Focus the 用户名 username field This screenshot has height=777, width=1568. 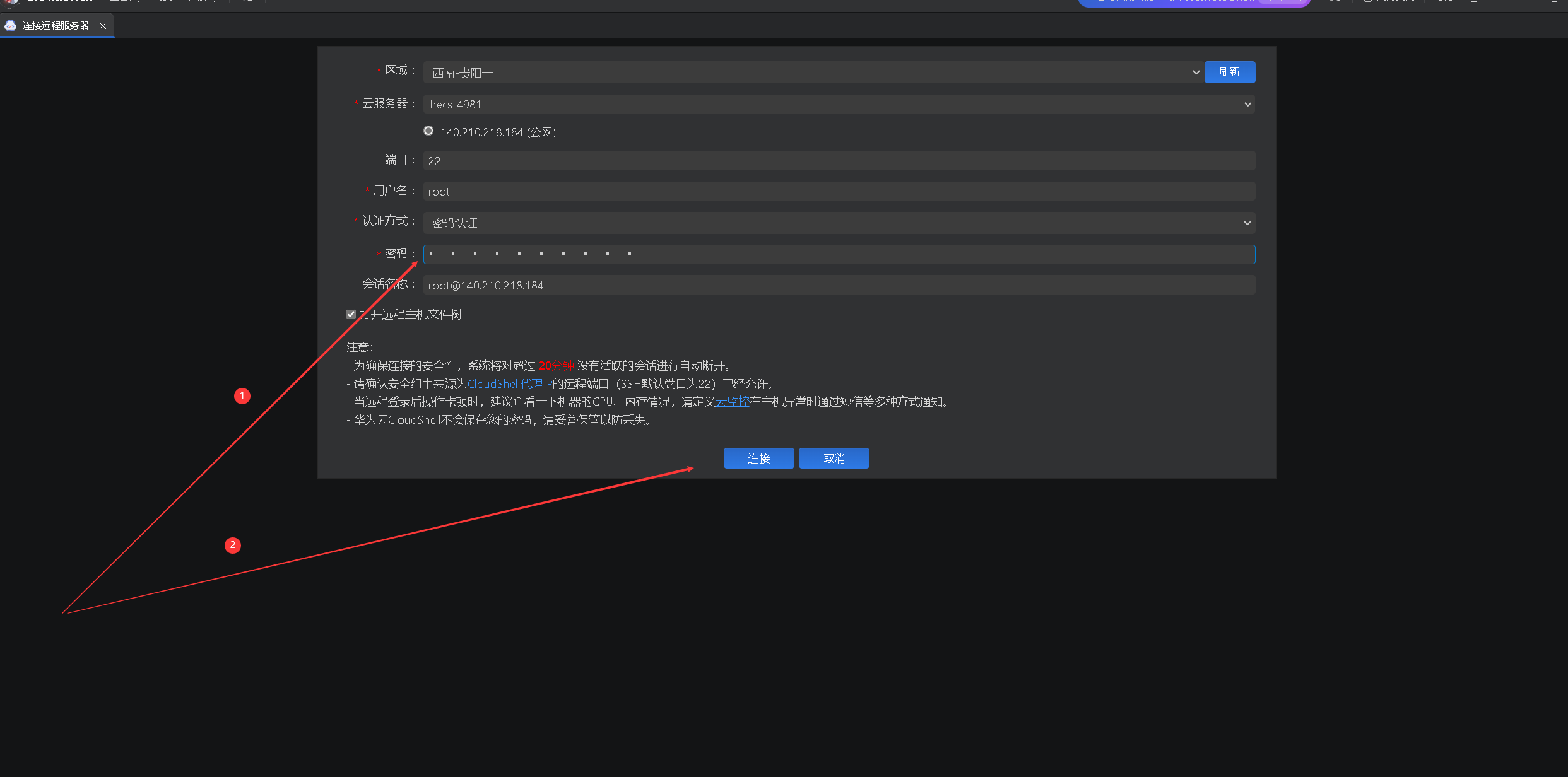(839, 192)
